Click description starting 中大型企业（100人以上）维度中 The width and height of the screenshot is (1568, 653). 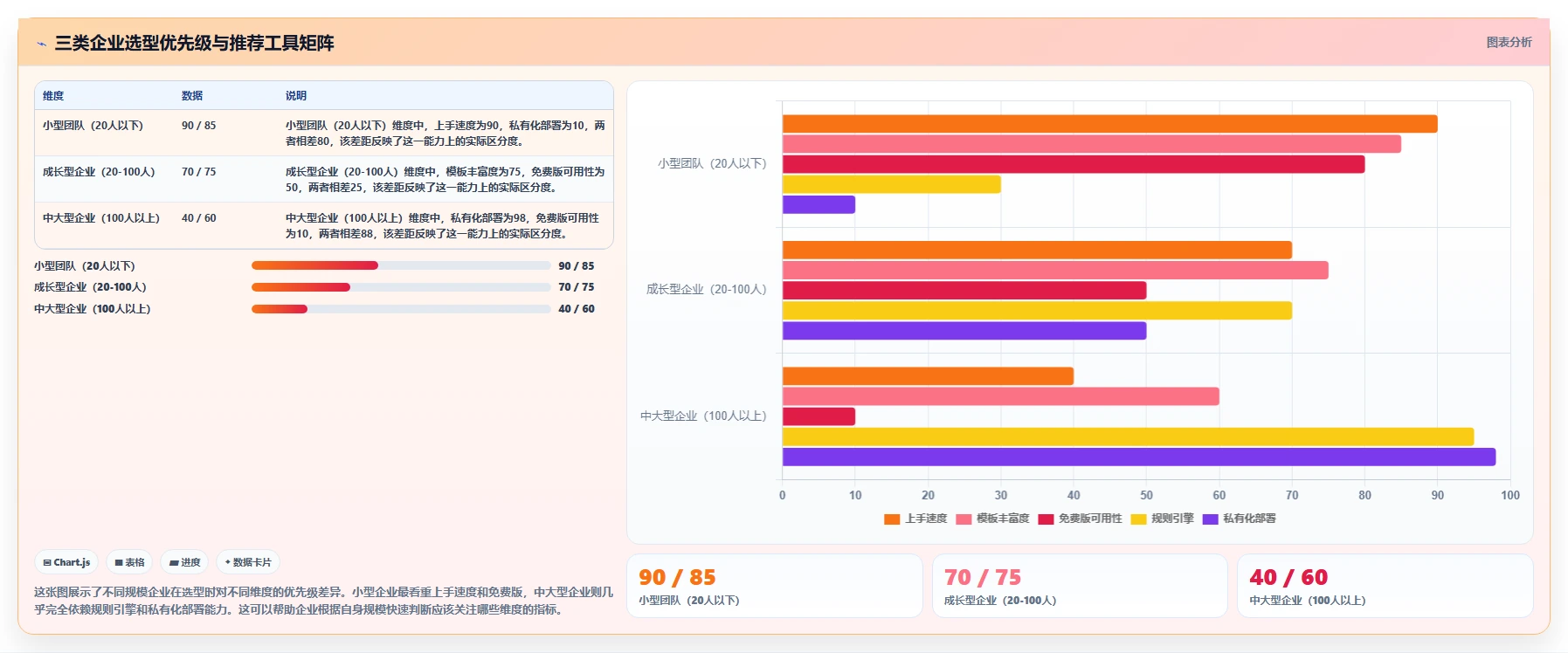tap(443, 226)
